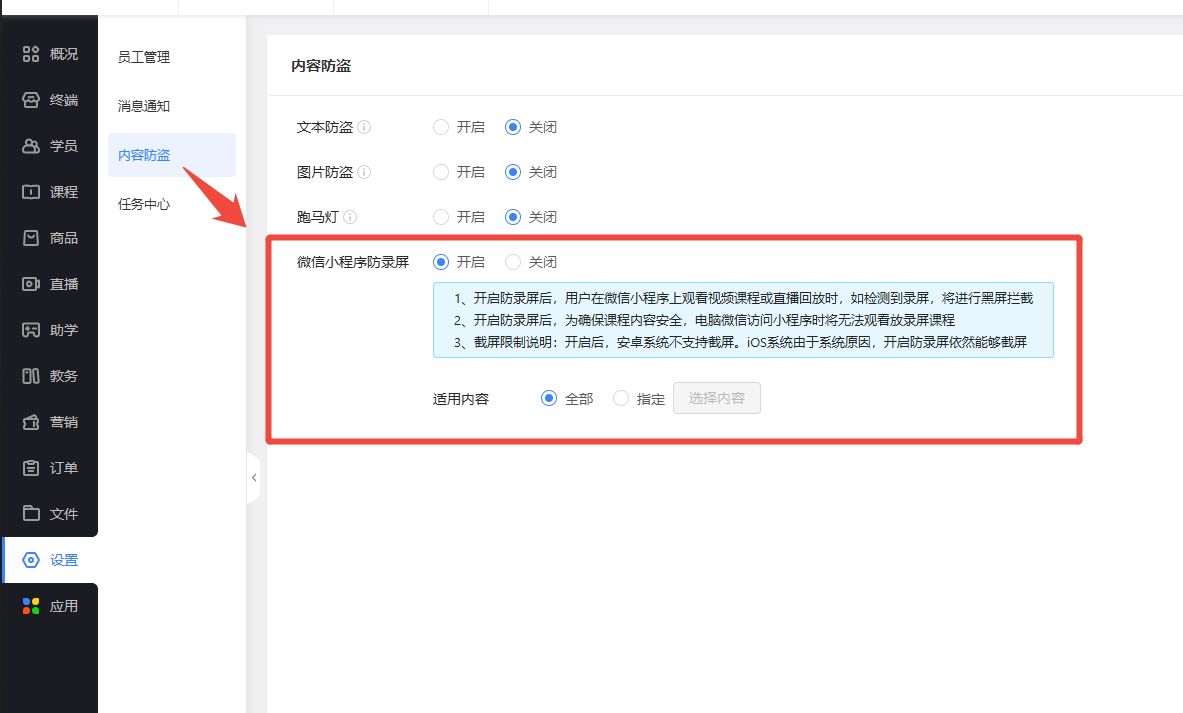
Task: Select 关闭 radio for 图片防盗
Action: [x=513, y=172]
